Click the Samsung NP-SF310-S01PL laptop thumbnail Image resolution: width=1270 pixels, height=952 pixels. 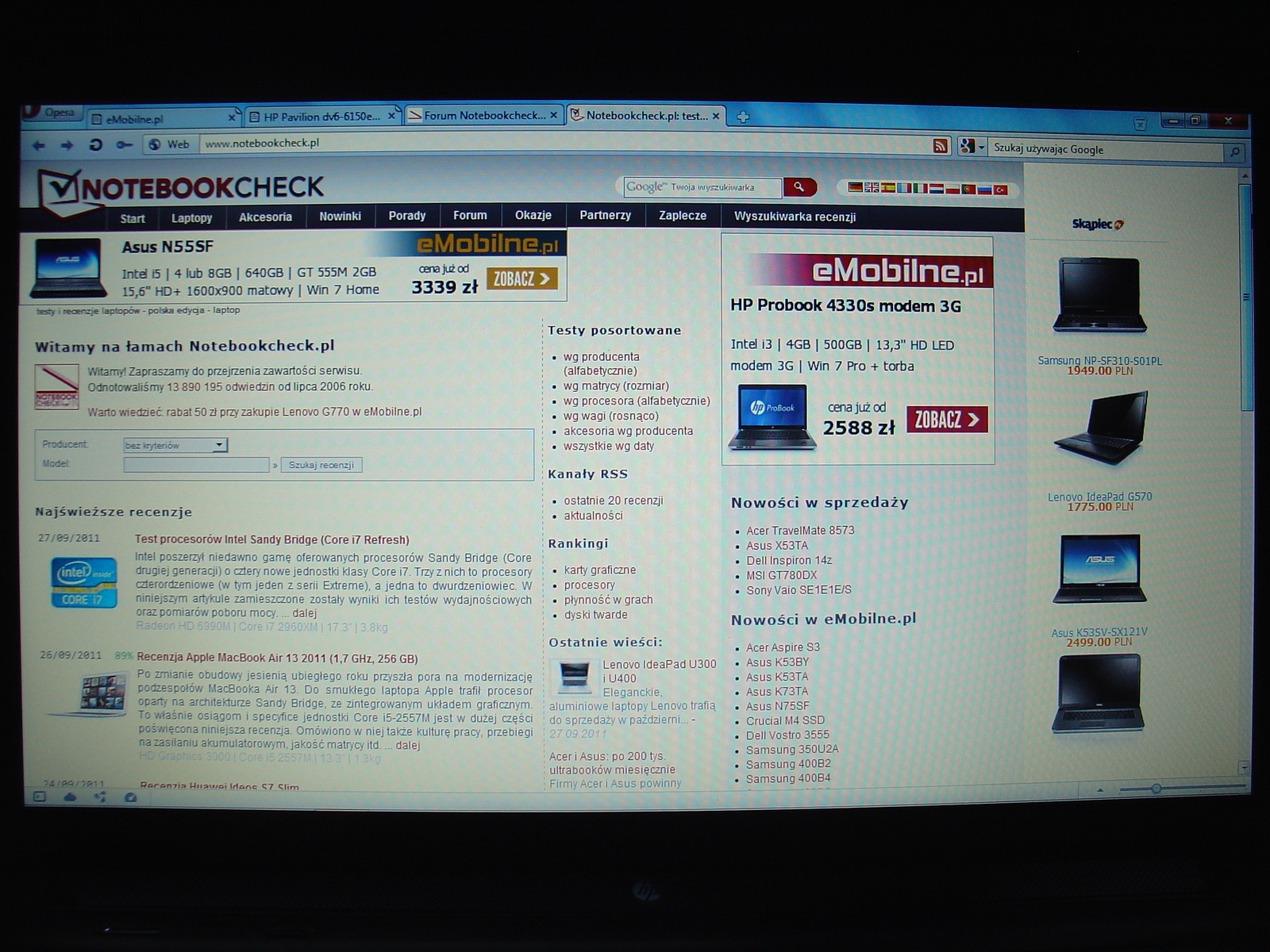[x=1099, y=295]
